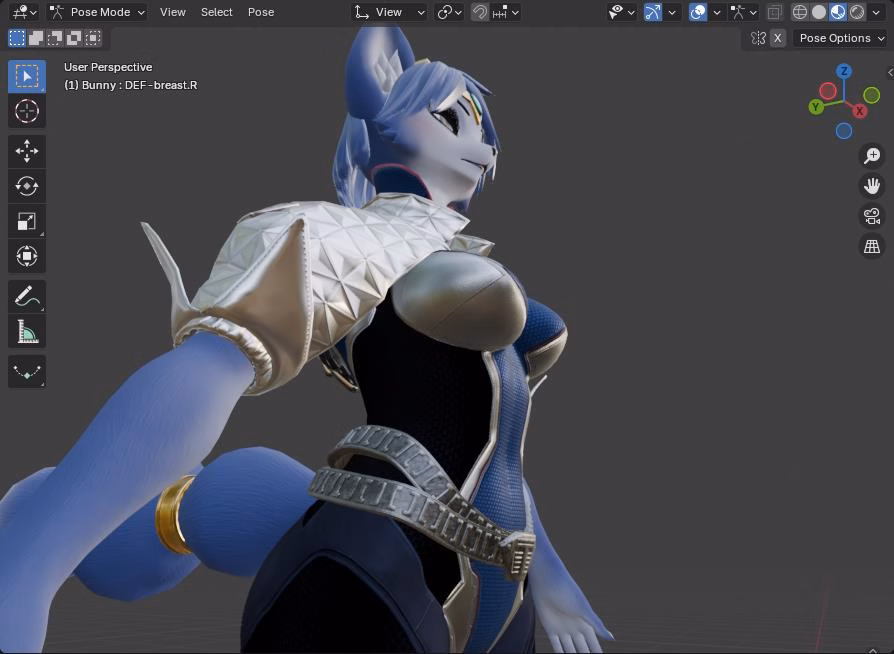Open the Pose menu
Screen dimensions: 894x654
point(261,12)
